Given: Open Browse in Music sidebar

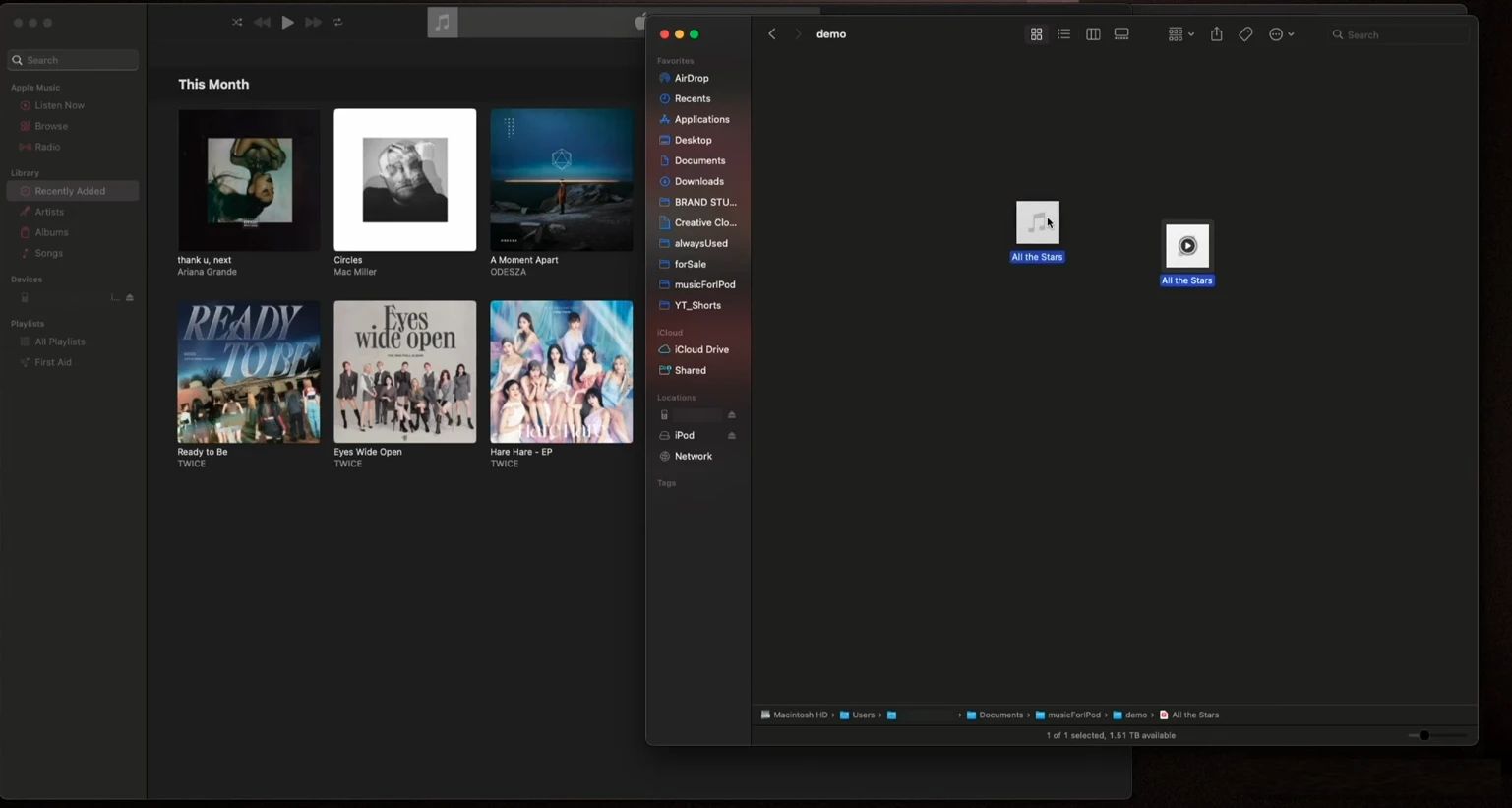Looking at the screenshot, I should pyautogui.click(x=51, y=126).
